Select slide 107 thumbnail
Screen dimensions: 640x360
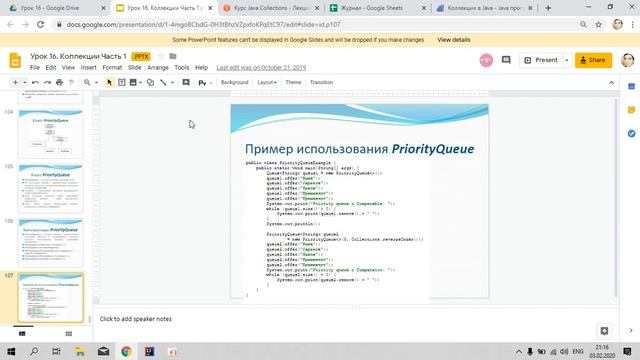tap(51, 298)
